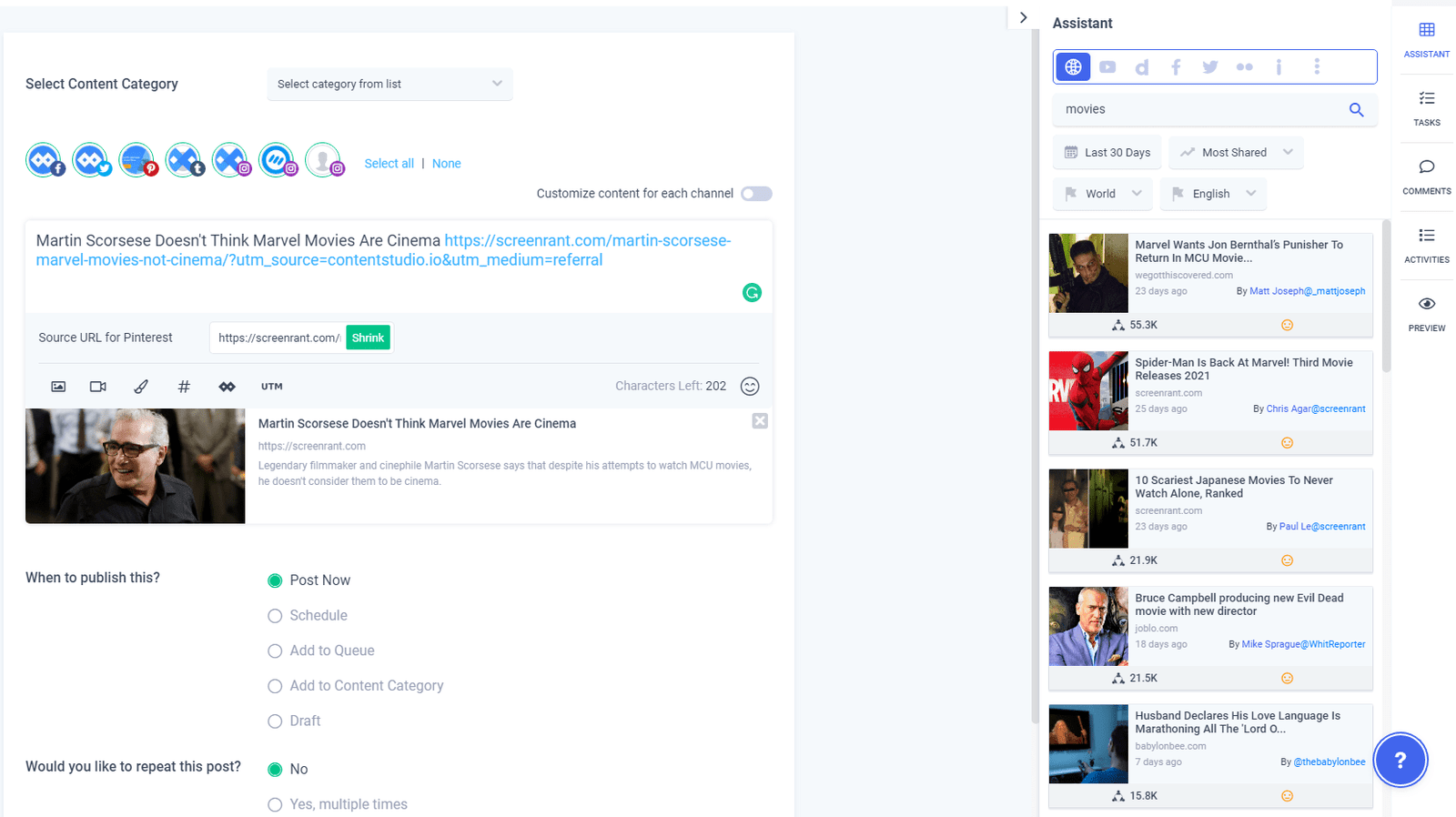
Task: Open Last 30 Days date filter
Action: click(1107, 153)
